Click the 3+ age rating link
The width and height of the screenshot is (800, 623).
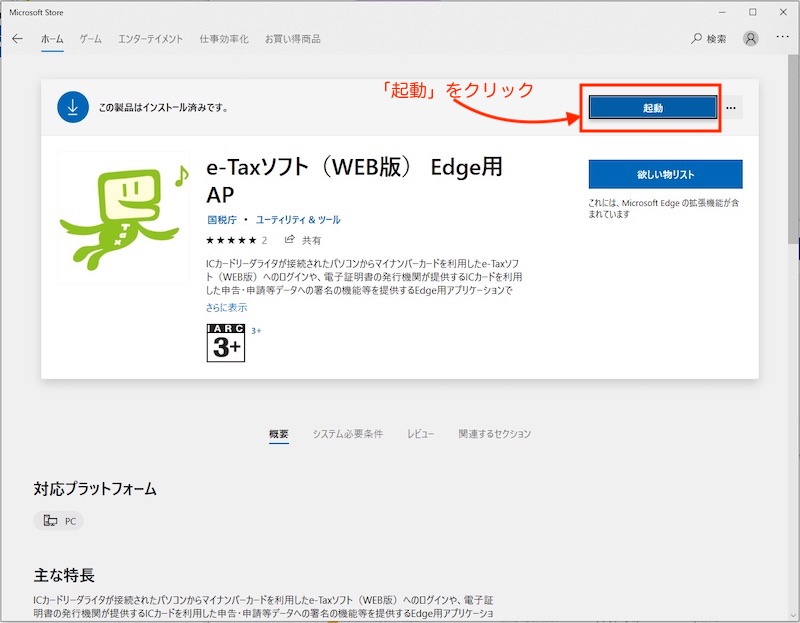tap(256, 331)
